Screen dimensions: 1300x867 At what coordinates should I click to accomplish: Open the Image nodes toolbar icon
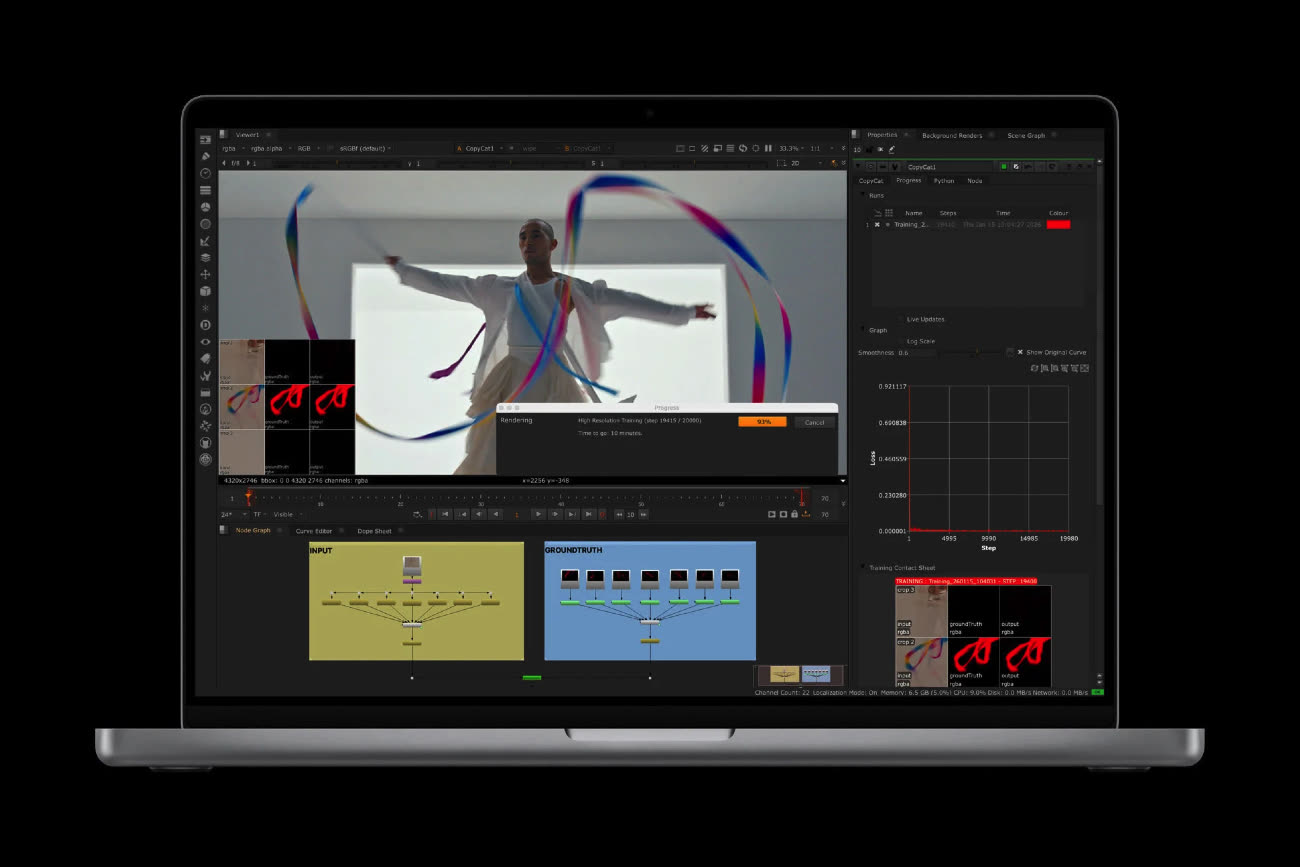click(x=205, y=140)
